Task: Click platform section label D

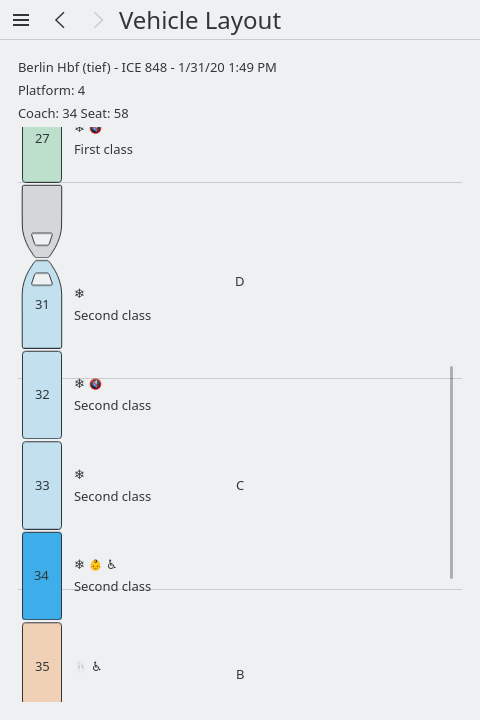Action: (x=239, y=281)
